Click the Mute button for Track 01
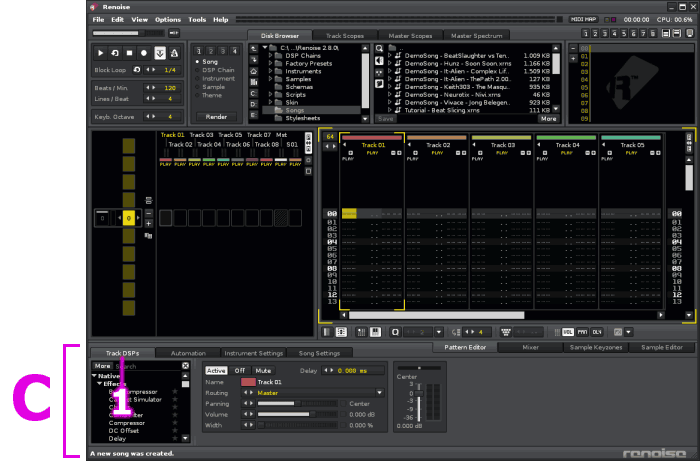The width and height of the screenshot is (700, 461). click(263, 370)
